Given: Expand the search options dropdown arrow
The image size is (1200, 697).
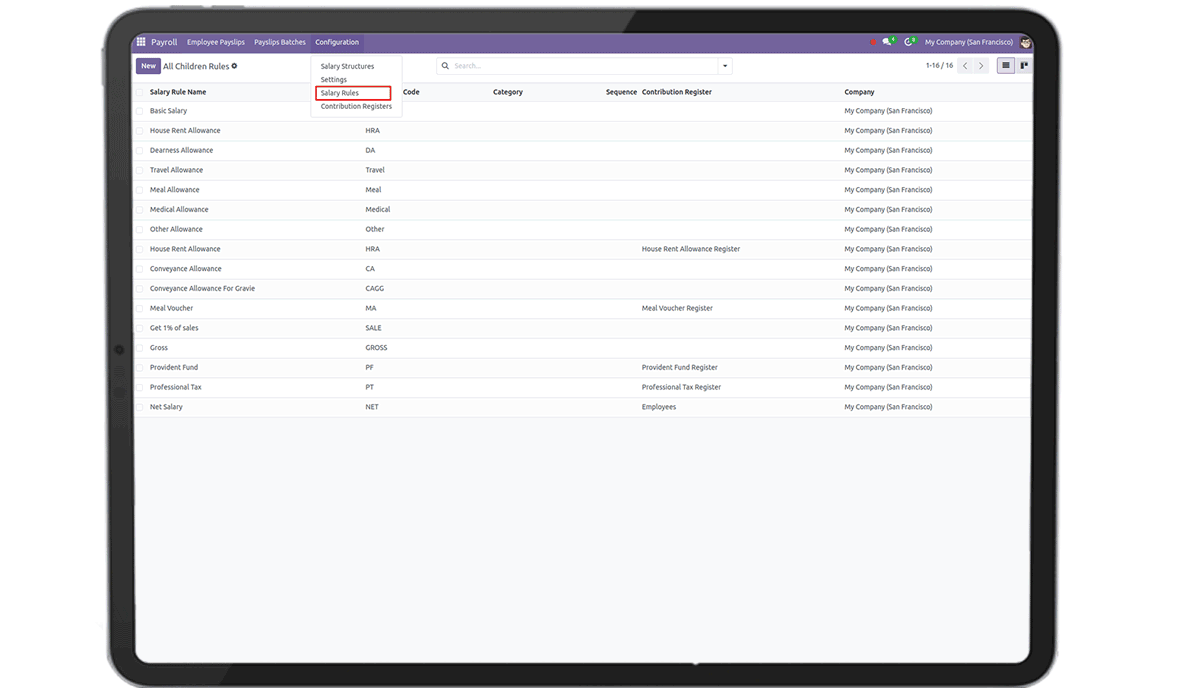Looking at the screenshot, I should tap(725, 66).
